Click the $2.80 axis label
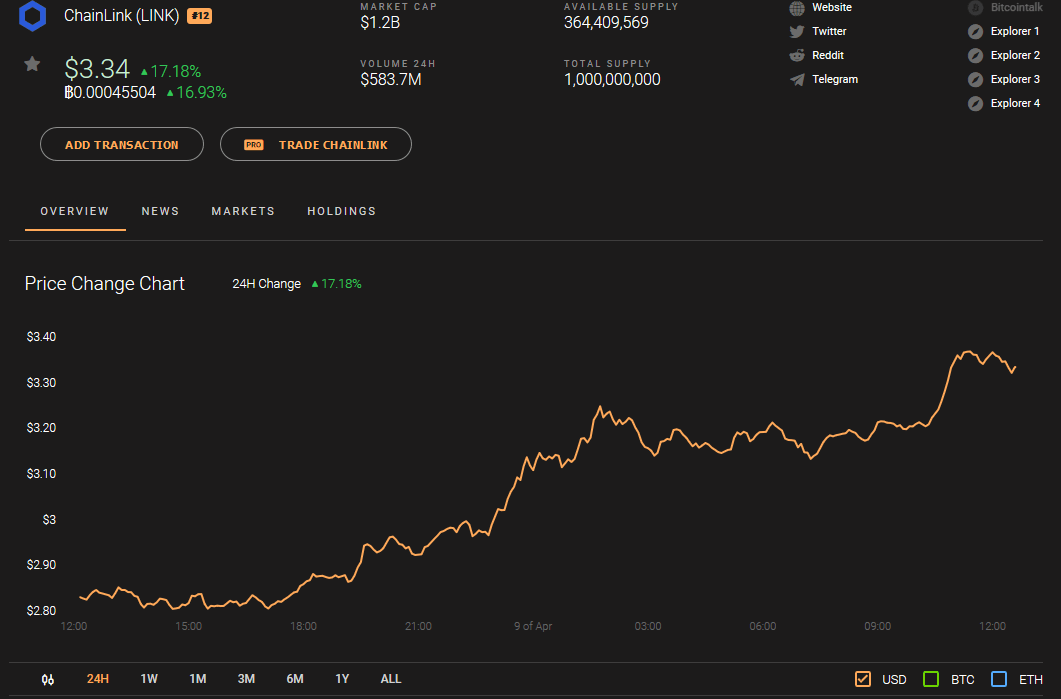Image resolution: width=1061 pixels, height=699 pixels. (41, 611)
